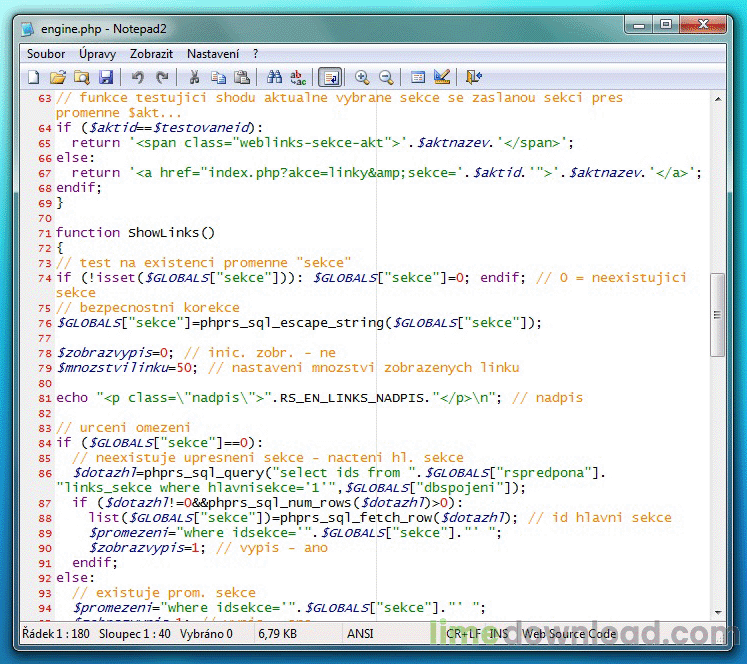Viewport: 747px width, 664px height.
Task: Open the Nastavení menu
Action: (213, 53)
